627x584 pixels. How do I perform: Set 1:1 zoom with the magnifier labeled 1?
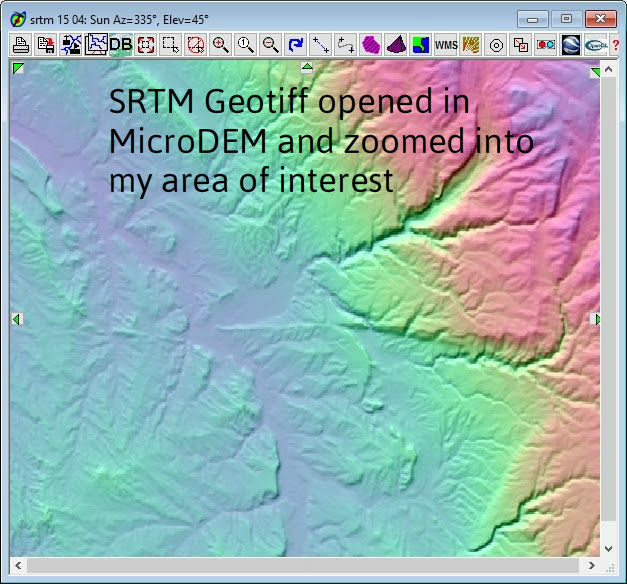pyautogui.click(x=246, y=45)
